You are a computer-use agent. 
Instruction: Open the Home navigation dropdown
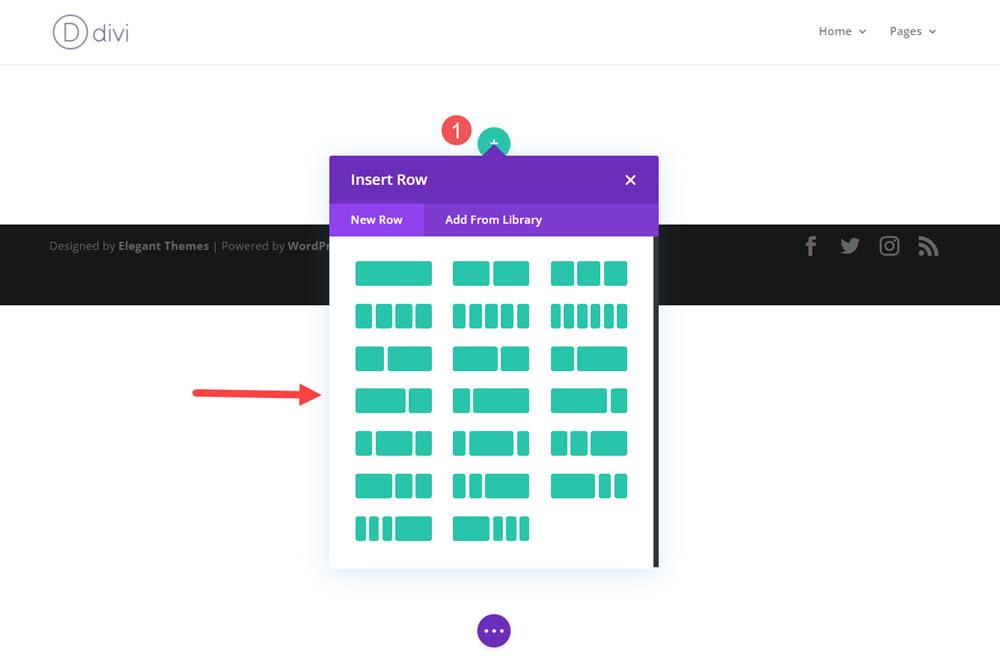pos(841,31)
